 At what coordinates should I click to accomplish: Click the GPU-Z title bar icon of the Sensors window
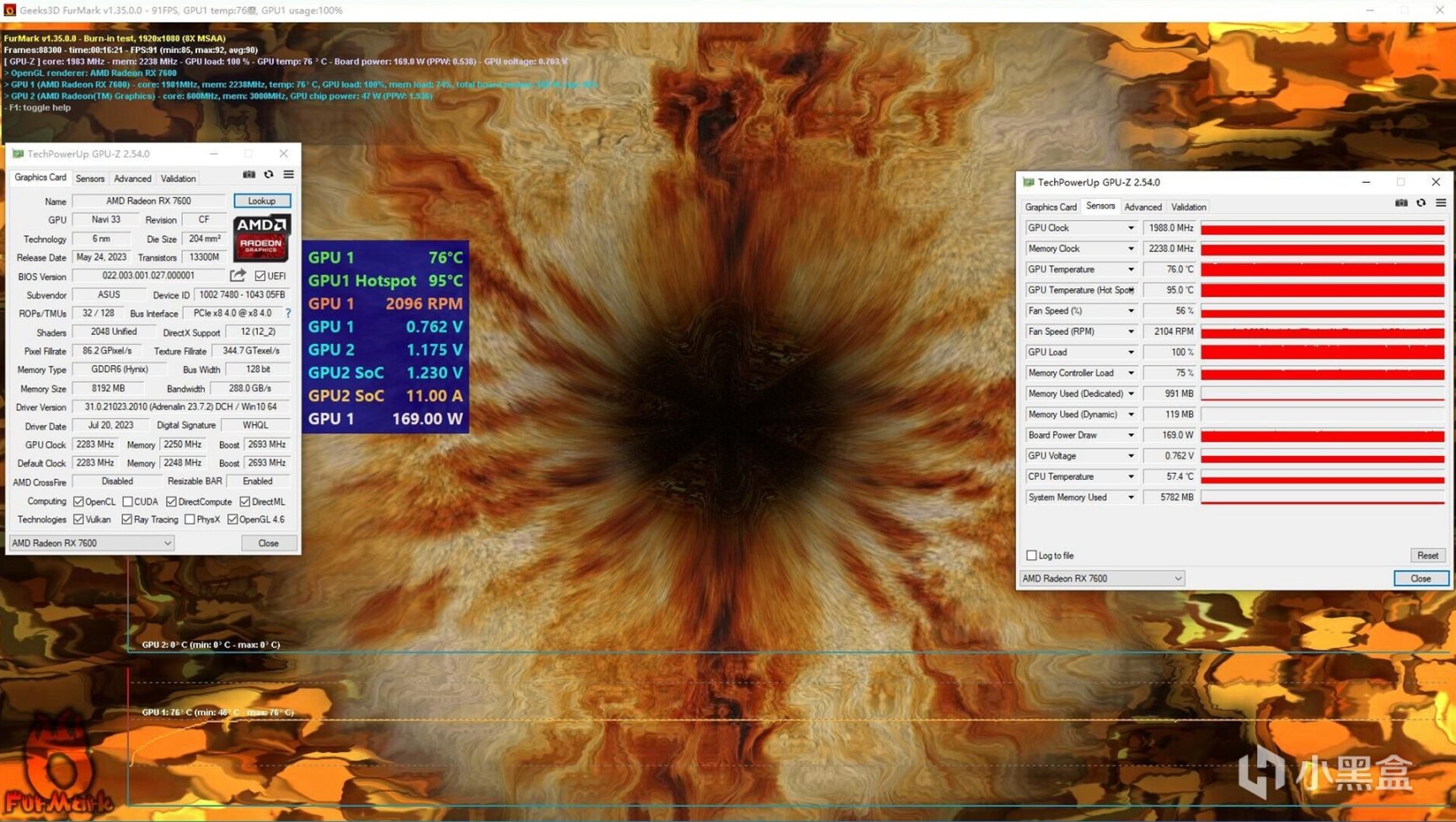pos(1028,182)
